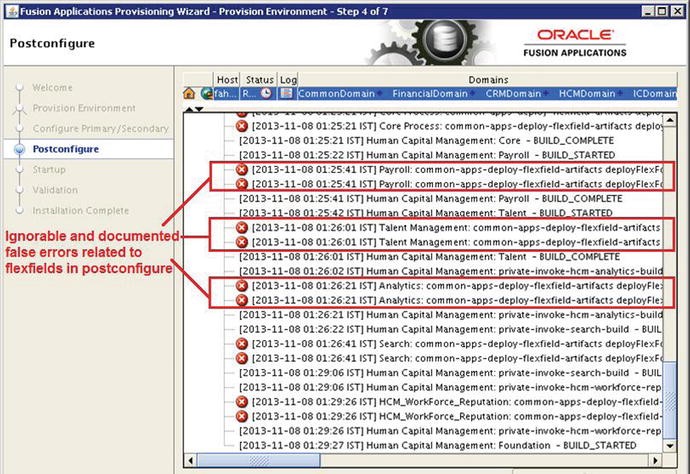Click first Analytics 01:26:21 error icon

[x=242, y=286]
